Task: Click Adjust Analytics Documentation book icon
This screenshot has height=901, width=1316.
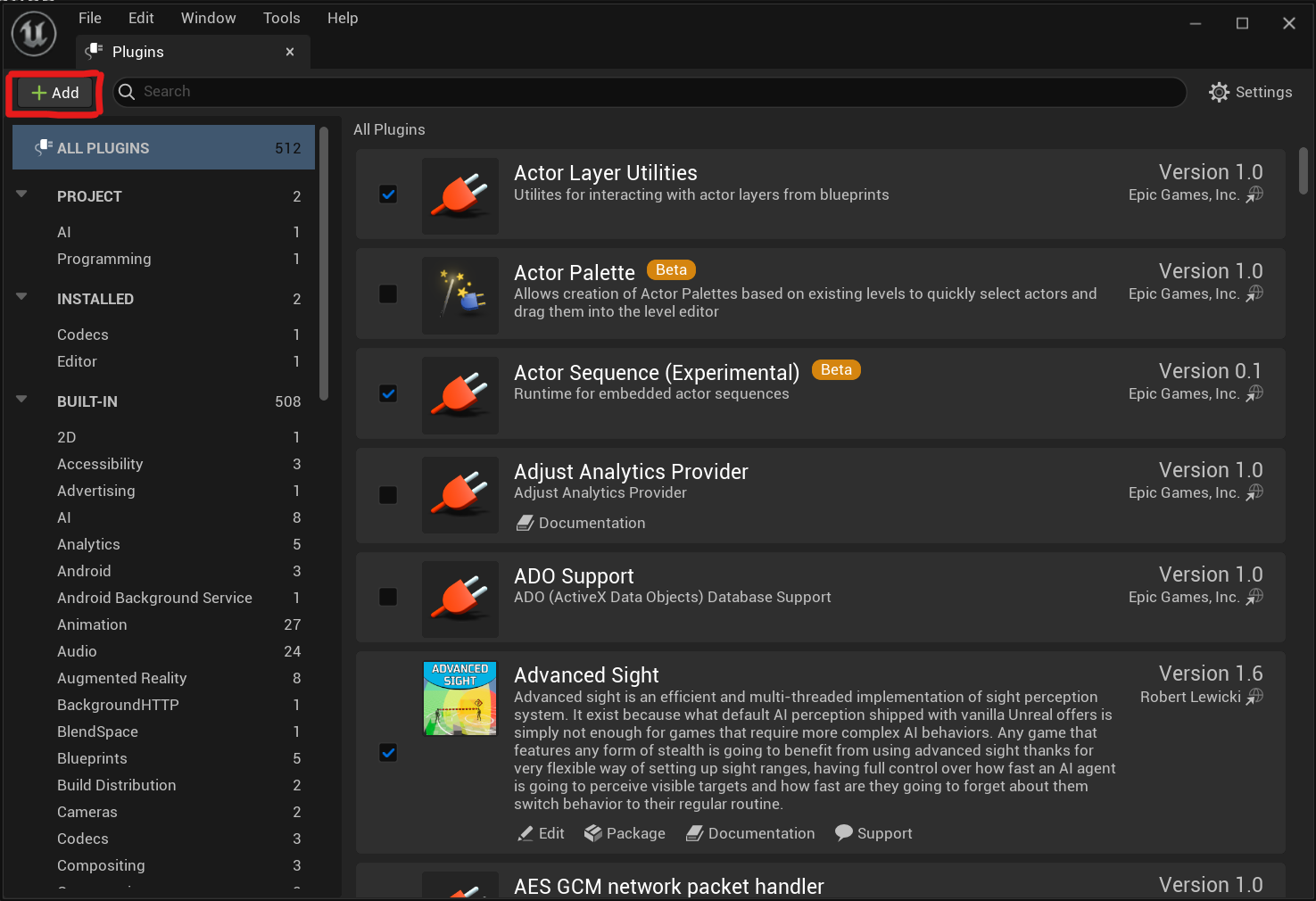Action: 526,523
